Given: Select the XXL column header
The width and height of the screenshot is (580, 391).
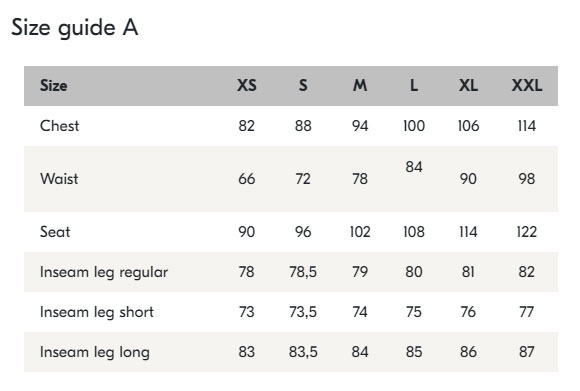Looking at the screenshot, I should 527,86.
